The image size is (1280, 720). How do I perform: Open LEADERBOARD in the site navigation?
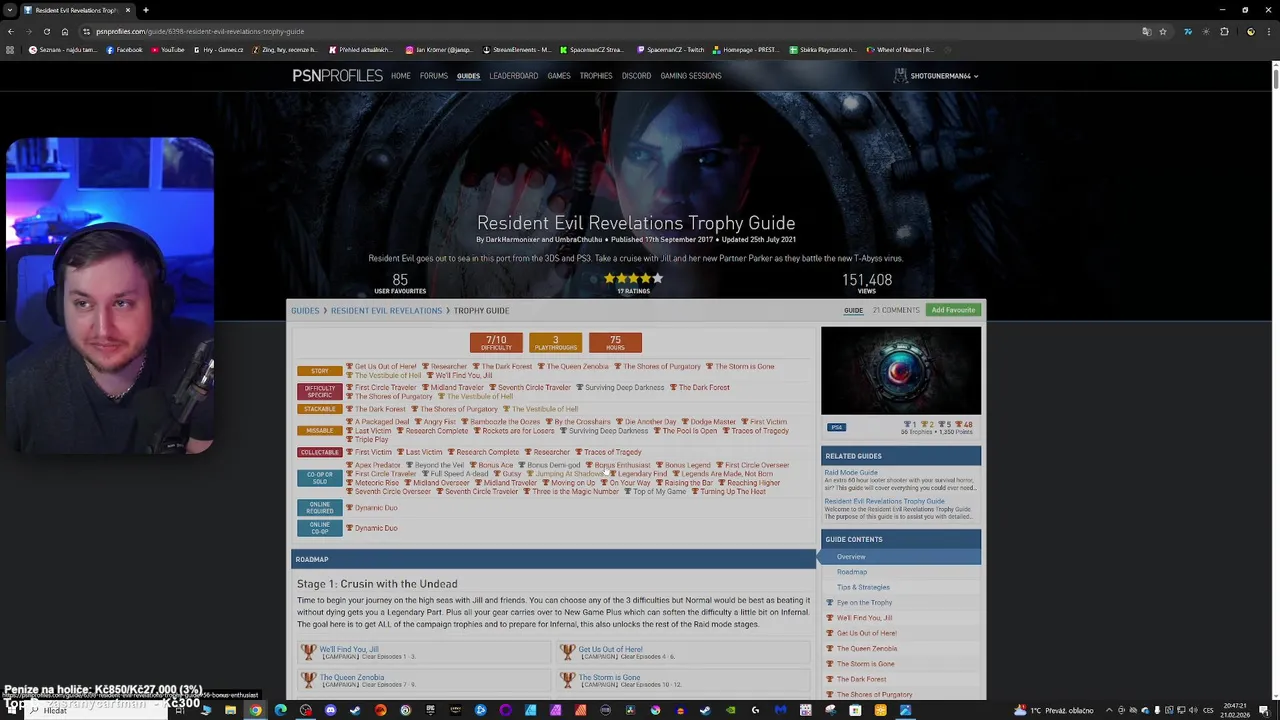[x=514, y=76]
